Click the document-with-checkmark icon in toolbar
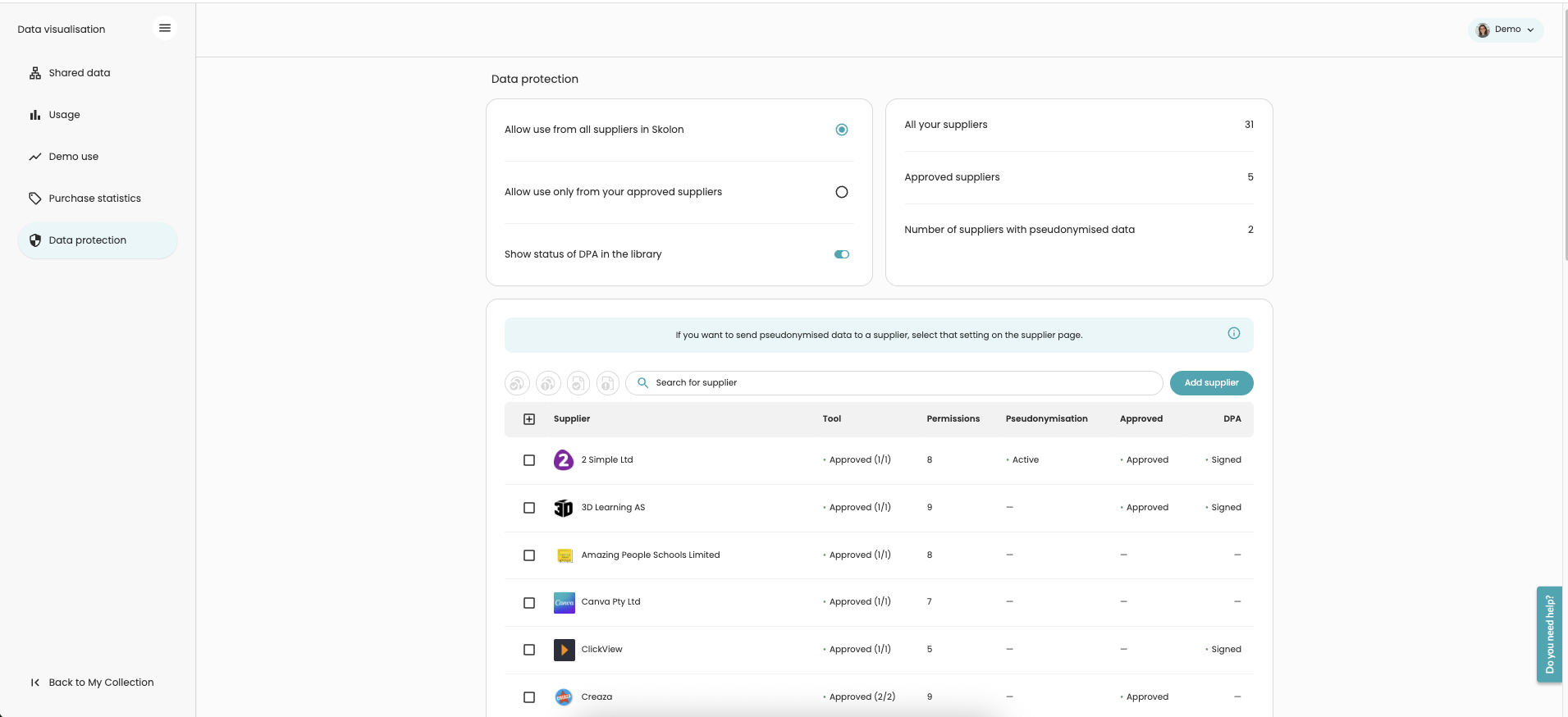This screenshot has height=717, width=1568. (578, 383)
